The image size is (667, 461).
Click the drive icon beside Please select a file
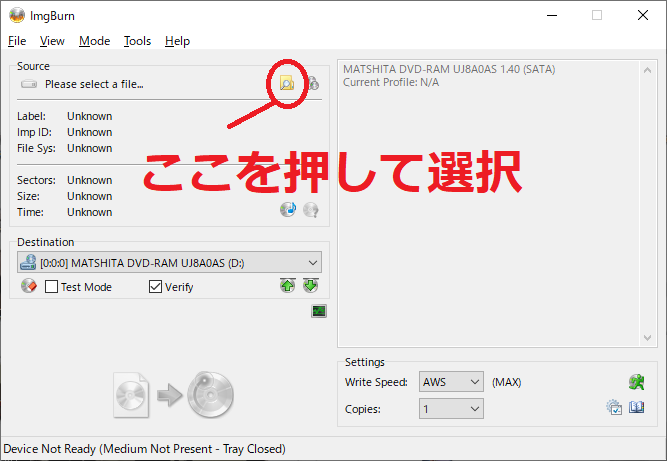(29, 84)
